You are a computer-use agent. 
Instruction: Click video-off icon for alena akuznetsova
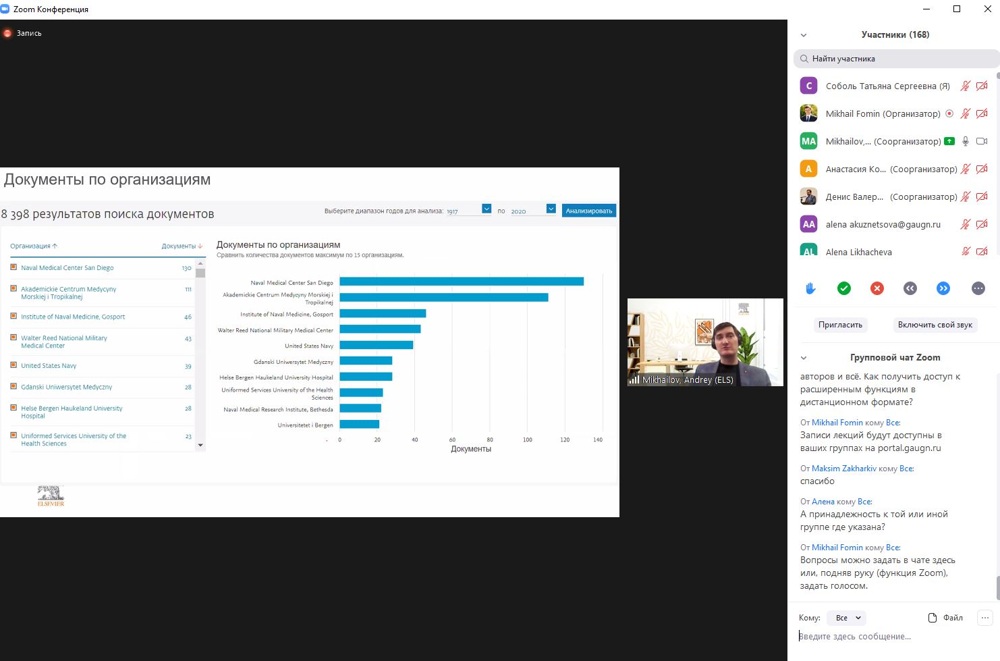tap(982, 224)
